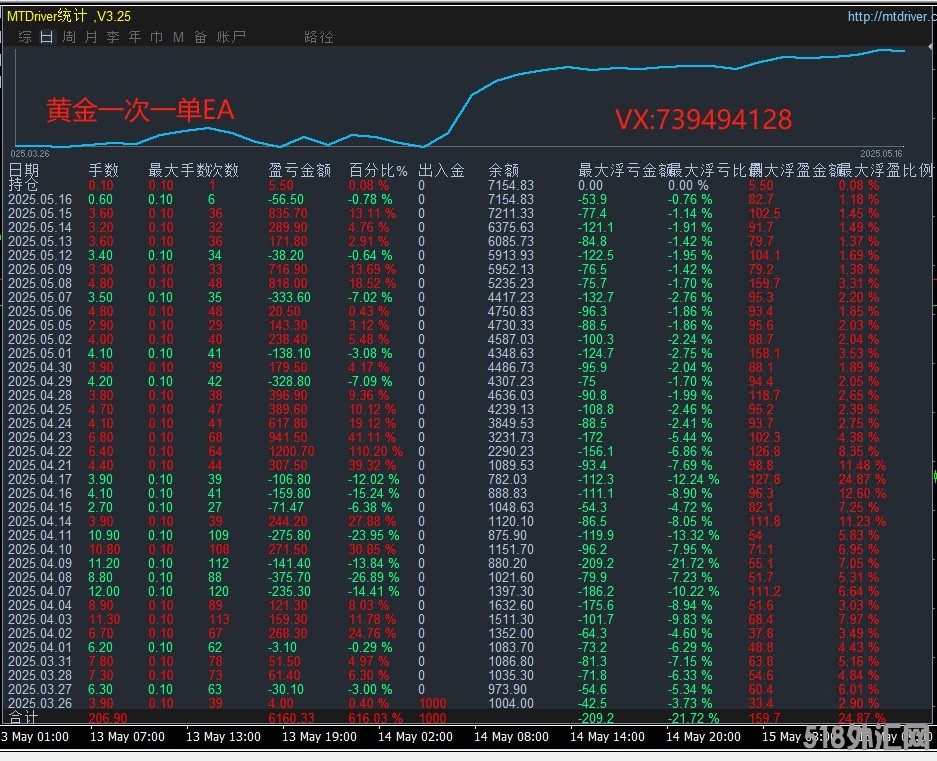Click the 14 May 08:00 time label

click(511, 736)
